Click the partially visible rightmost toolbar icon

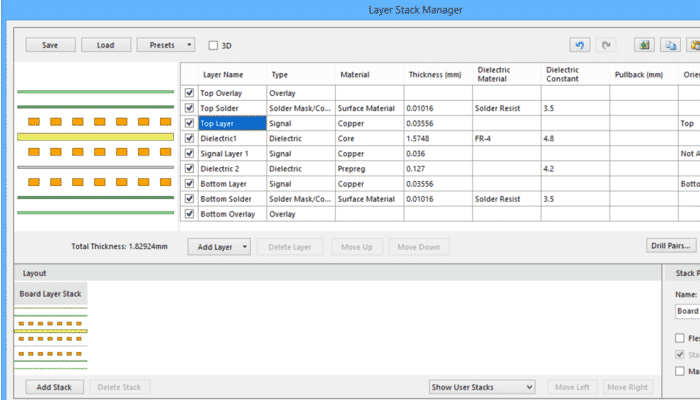coord(694,45)
